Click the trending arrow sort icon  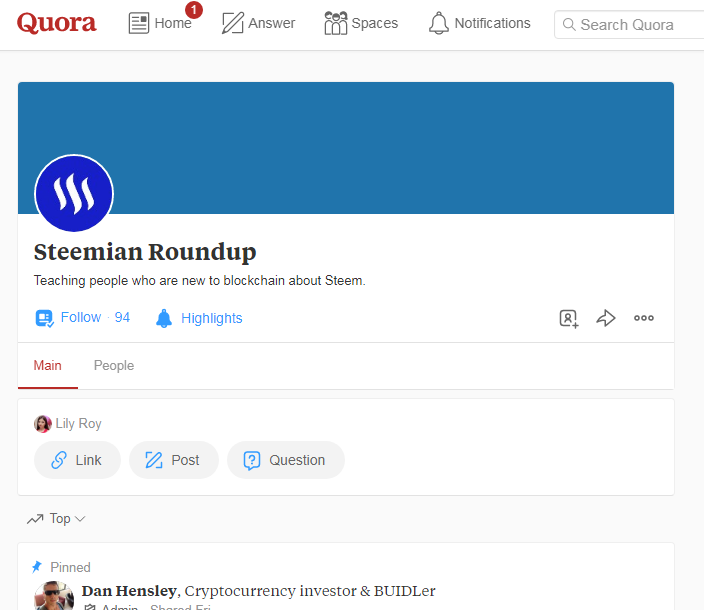coord(35,519)
